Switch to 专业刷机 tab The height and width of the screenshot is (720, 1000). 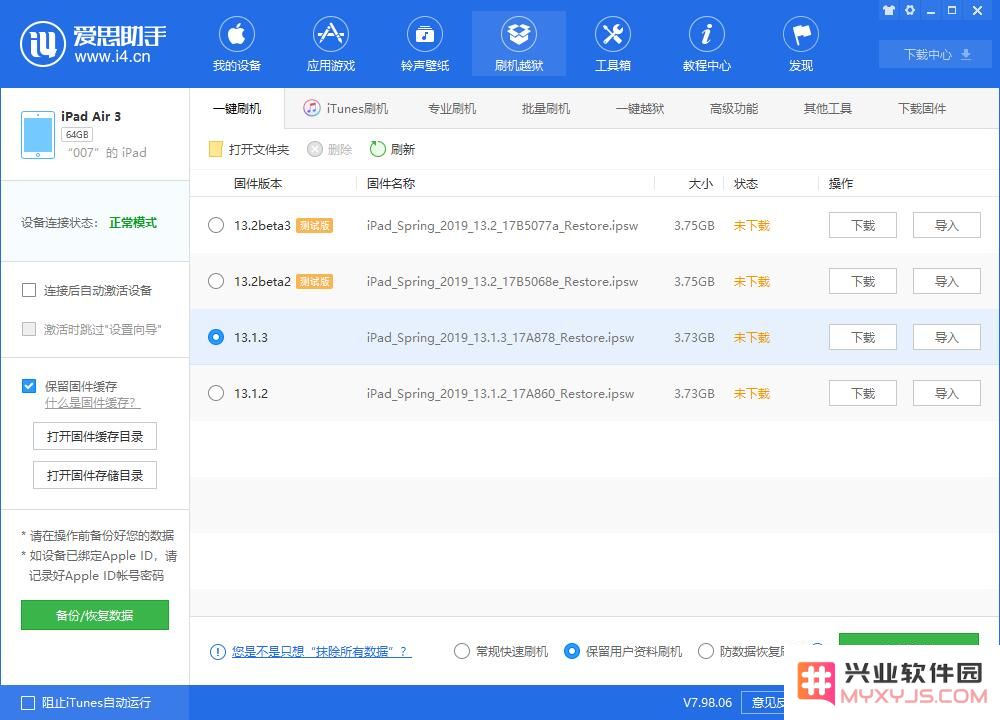click(x=452, y=109)
